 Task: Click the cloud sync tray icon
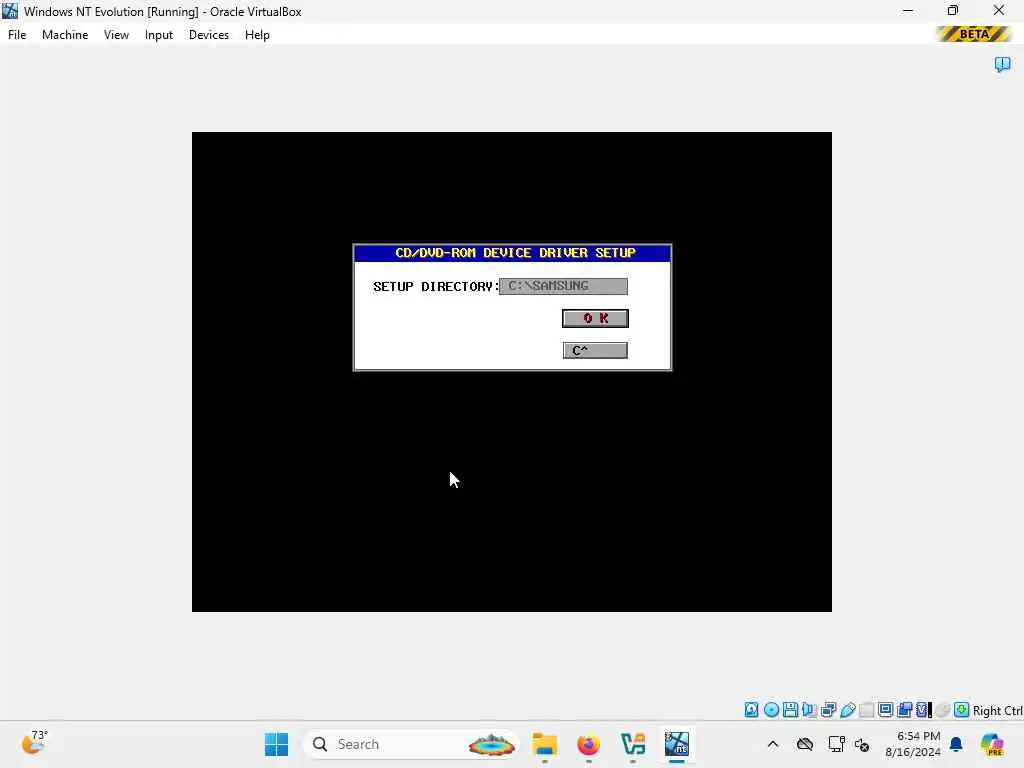click(x=805, y=744)
